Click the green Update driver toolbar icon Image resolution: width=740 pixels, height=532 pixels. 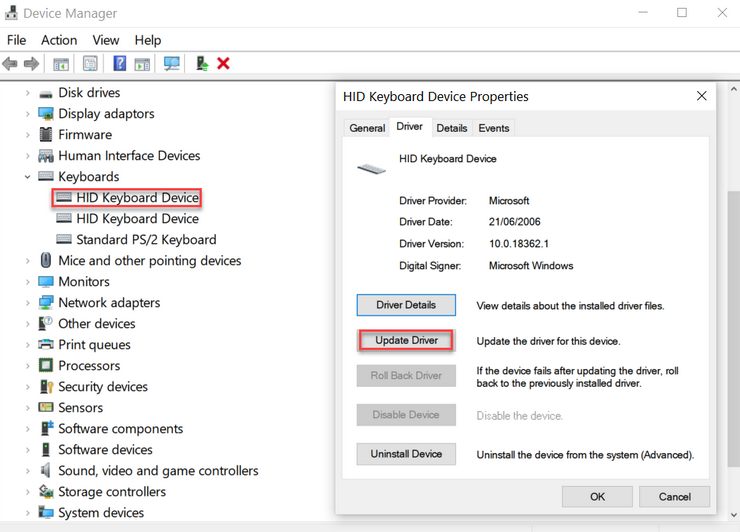[202, 63]
